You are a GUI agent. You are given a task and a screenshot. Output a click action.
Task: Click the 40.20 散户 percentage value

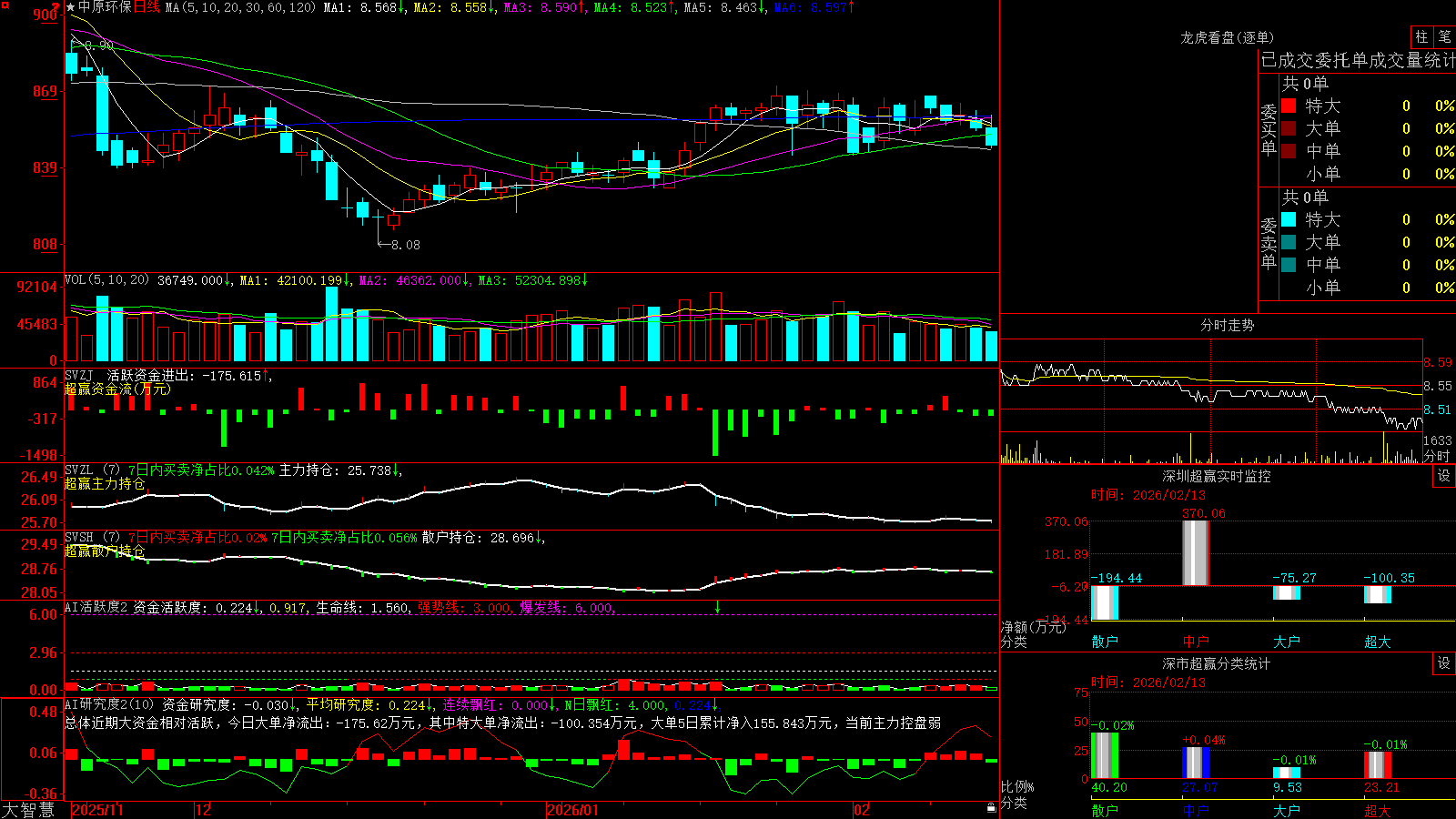(1109, 787)
